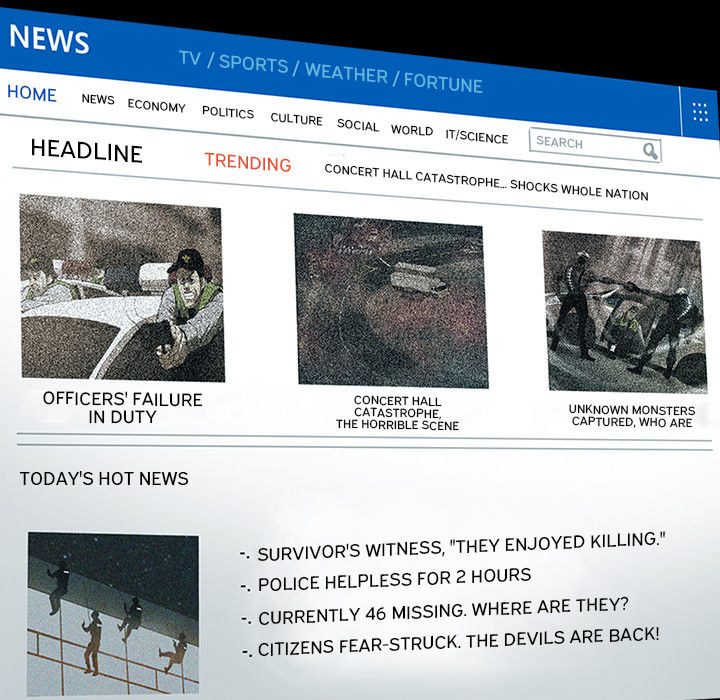Switch to the WORLD tab
Viewport: 720px width, 700px height.
pyautogui.click(x=412, y=130)
